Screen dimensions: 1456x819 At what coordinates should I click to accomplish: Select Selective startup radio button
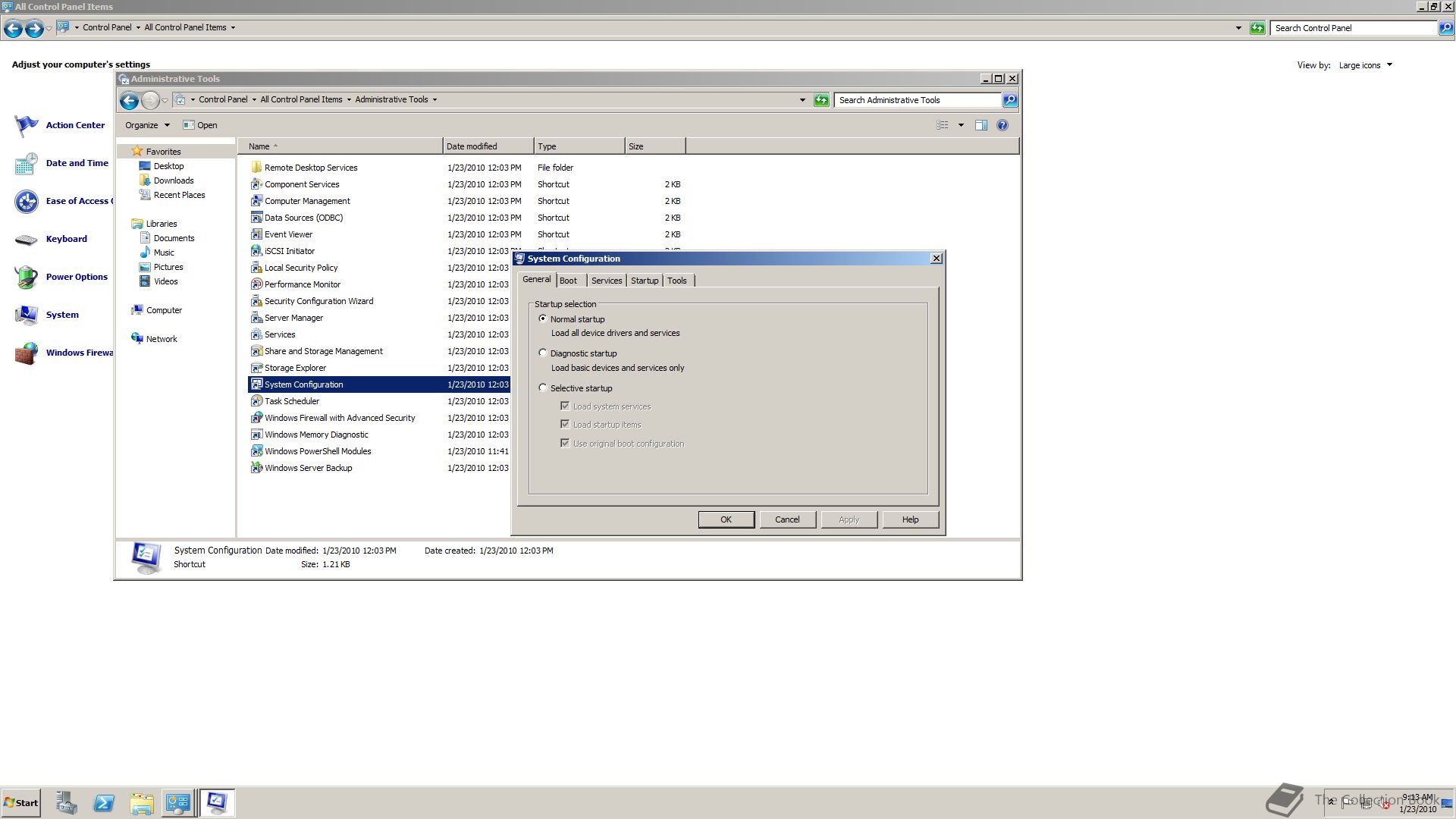(543, 388)
